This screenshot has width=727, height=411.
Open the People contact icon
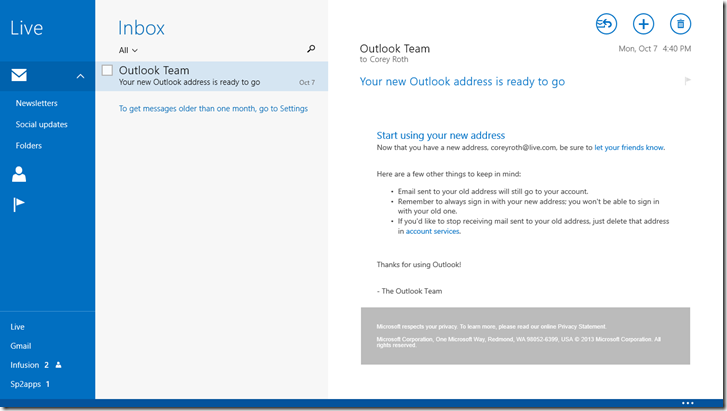click(x=19, y=174)
